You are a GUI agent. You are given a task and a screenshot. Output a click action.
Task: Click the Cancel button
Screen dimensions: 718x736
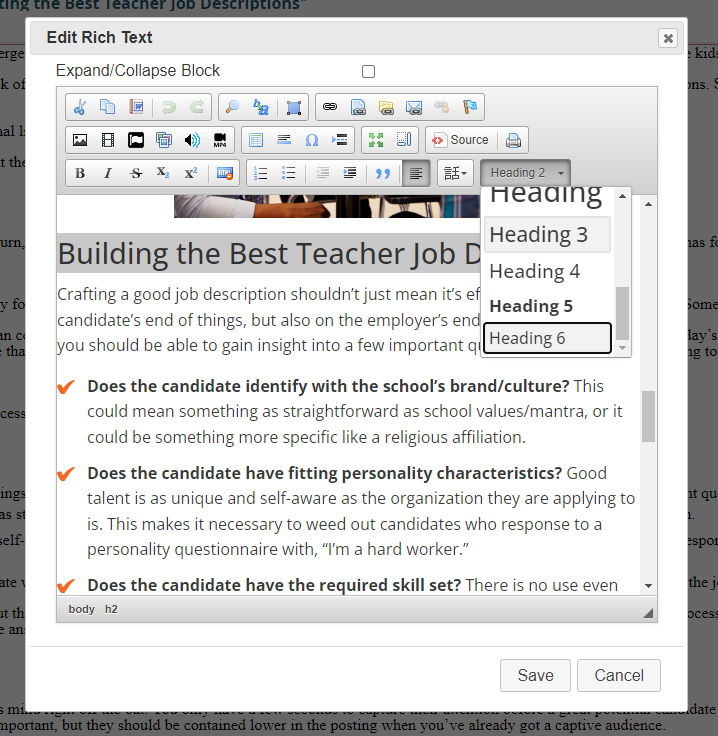[619, 675]
